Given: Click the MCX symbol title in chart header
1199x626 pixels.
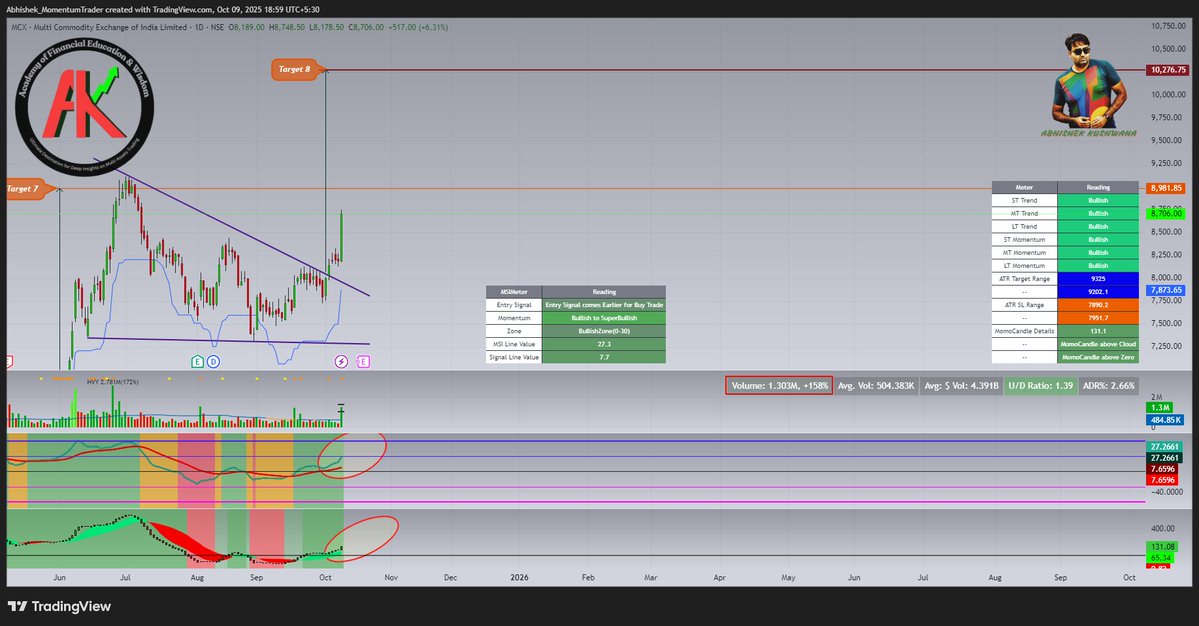Looking at the screenshot, I should click(x=99, y=28).
